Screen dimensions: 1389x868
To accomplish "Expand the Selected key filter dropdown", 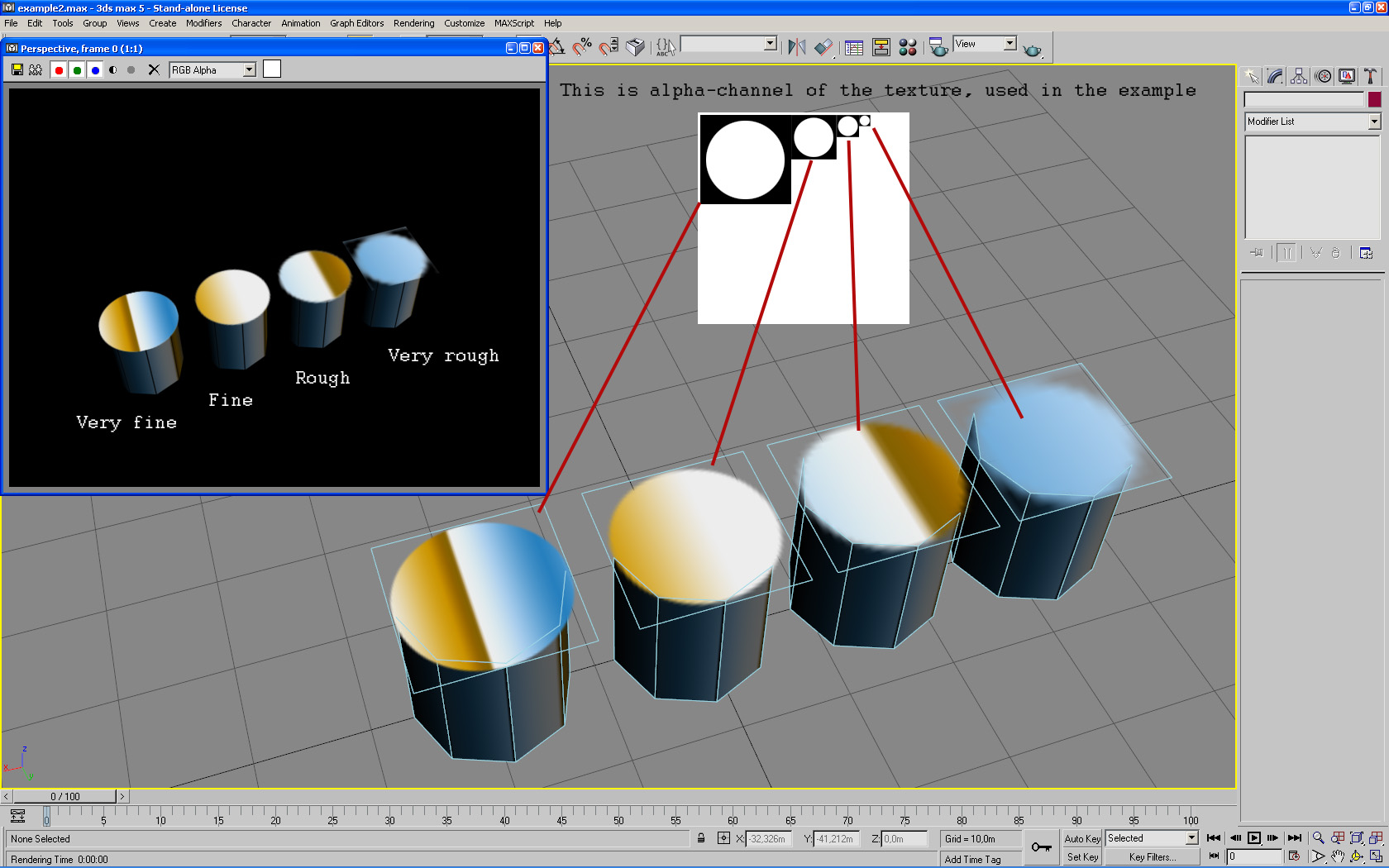I will tap(1191, 838).
